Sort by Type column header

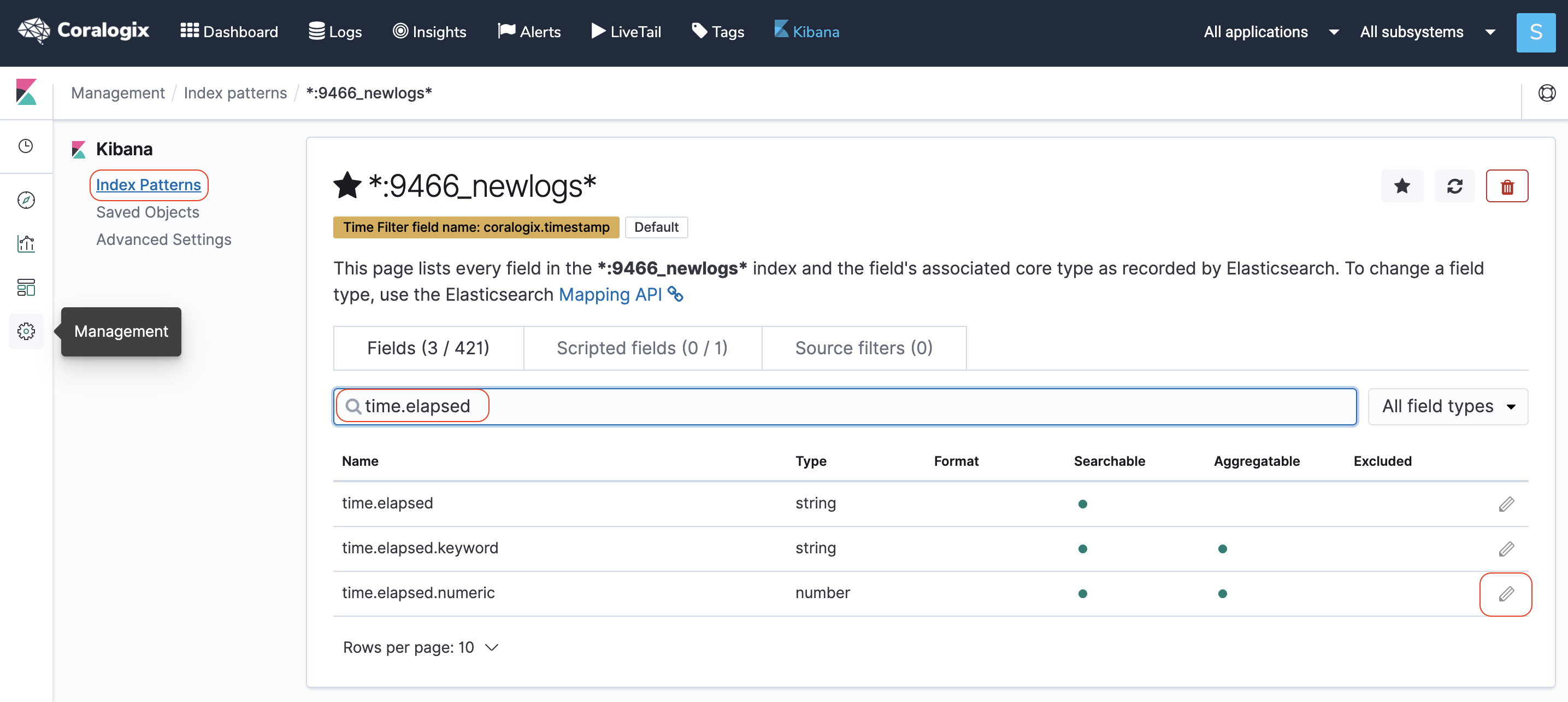click(x=811, y=461)
